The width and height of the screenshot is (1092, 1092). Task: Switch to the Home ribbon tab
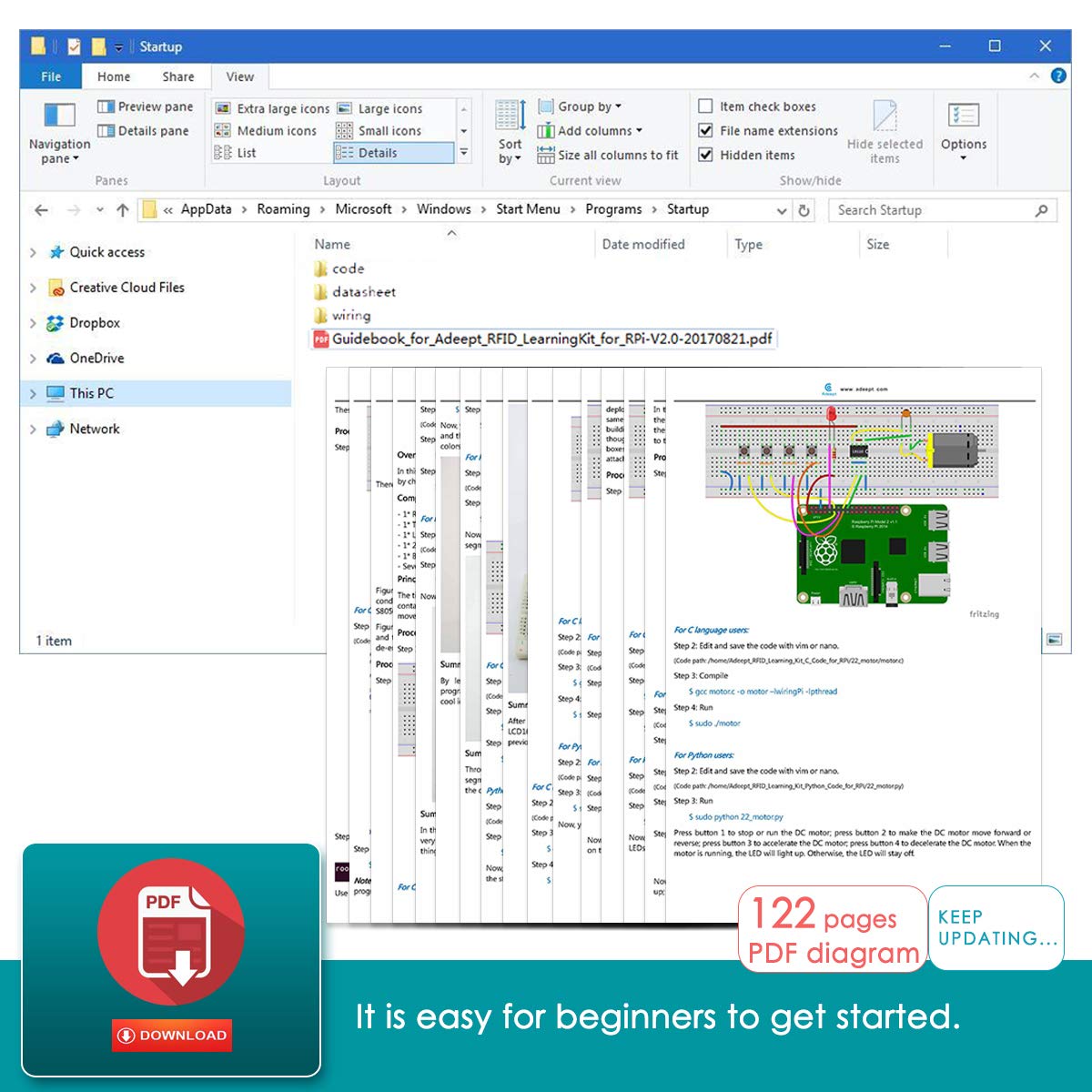point(114,76)
